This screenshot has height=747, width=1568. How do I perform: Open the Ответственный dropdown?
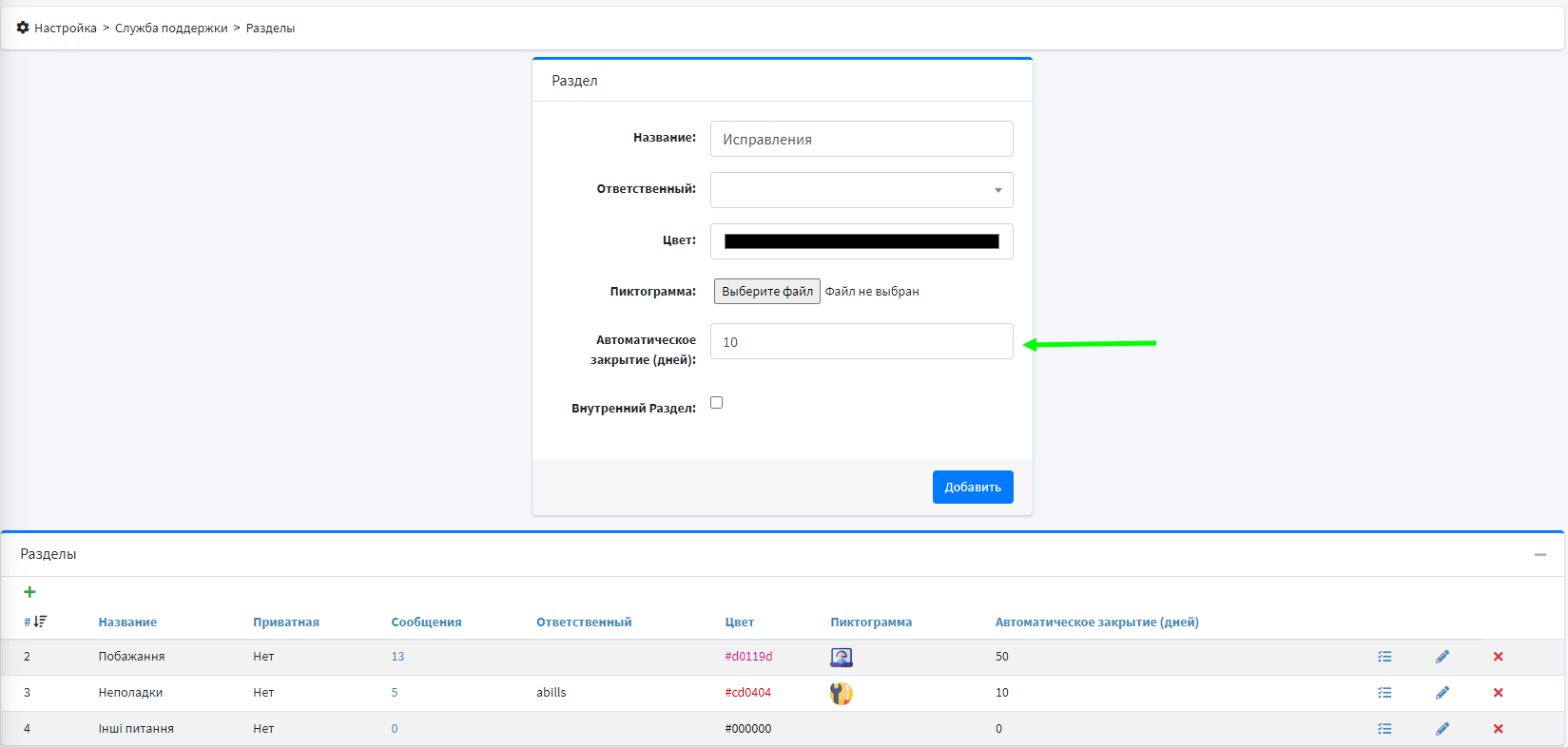click(x=861, y=190)
